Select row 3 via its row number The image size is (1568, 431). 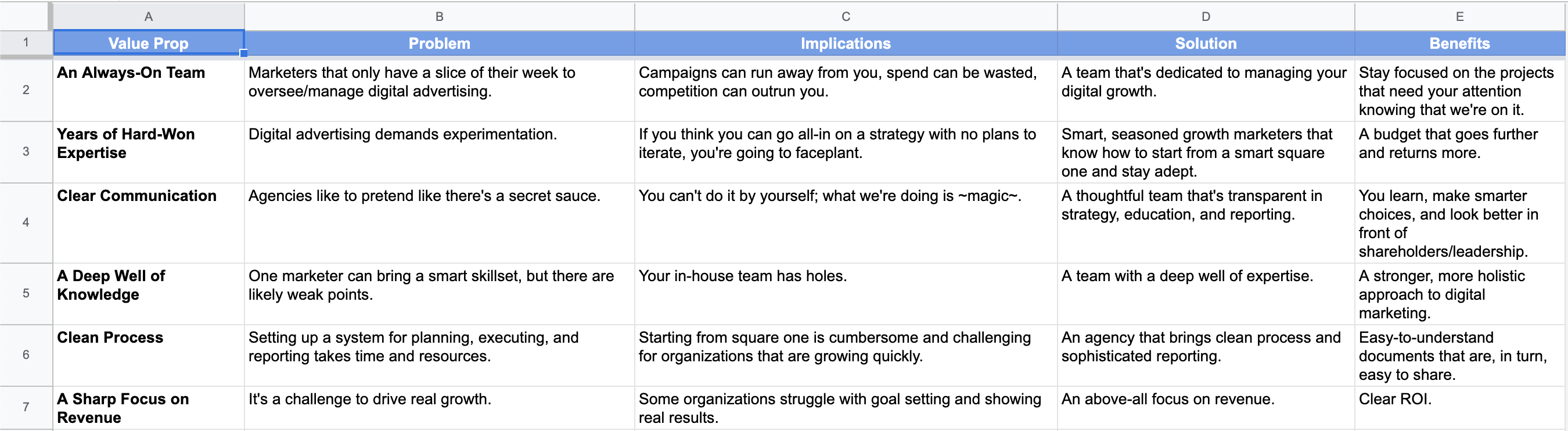point(26,152)
